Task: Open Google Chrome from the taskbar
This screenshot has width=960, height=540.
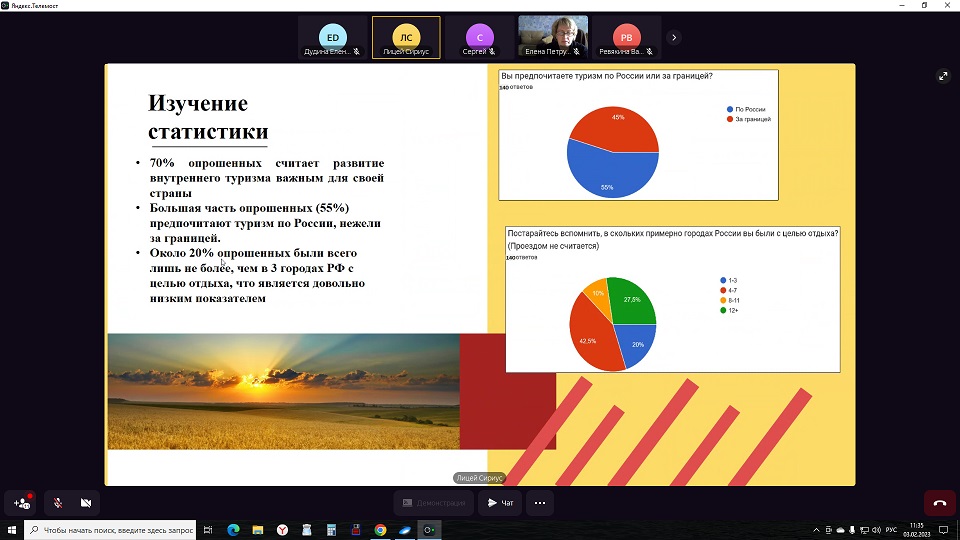Action: pyautogui.click(x=381, y=530)
